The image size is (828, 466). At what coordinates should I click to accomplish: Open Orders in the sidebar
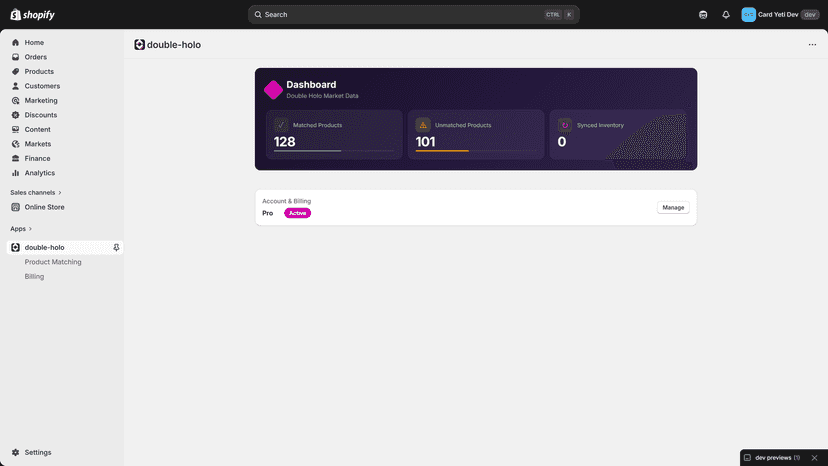pos(35,57)
